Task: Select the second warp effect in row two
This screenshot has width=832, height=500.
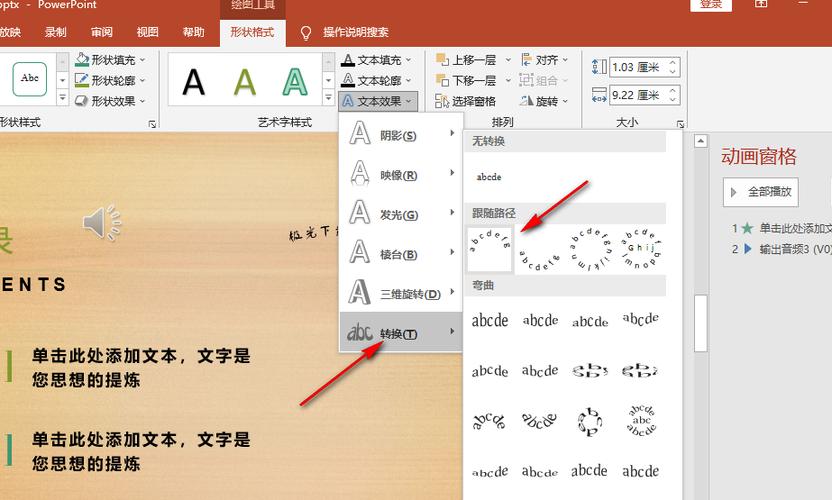Action: [540, 370]
